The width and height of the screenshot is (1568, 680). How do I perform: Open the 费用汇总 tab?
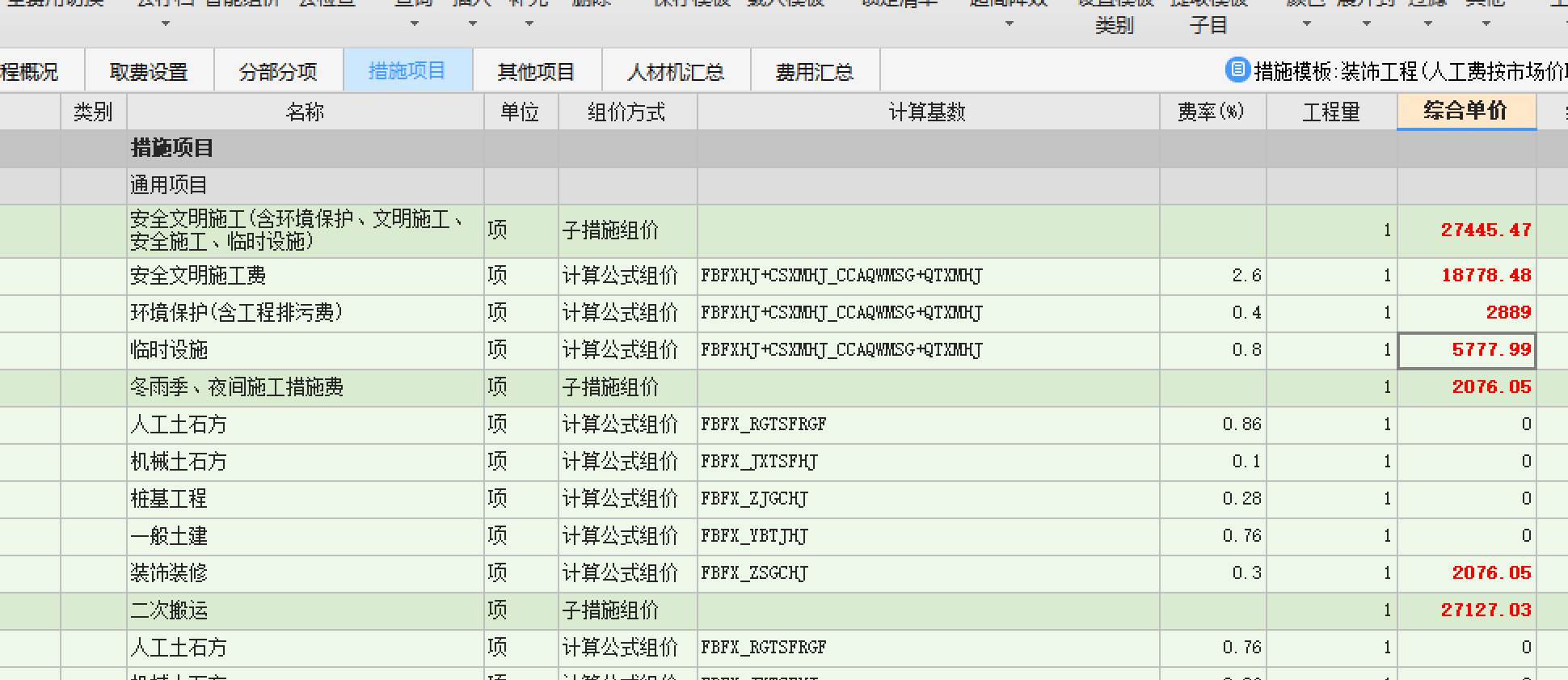point(815,72)
